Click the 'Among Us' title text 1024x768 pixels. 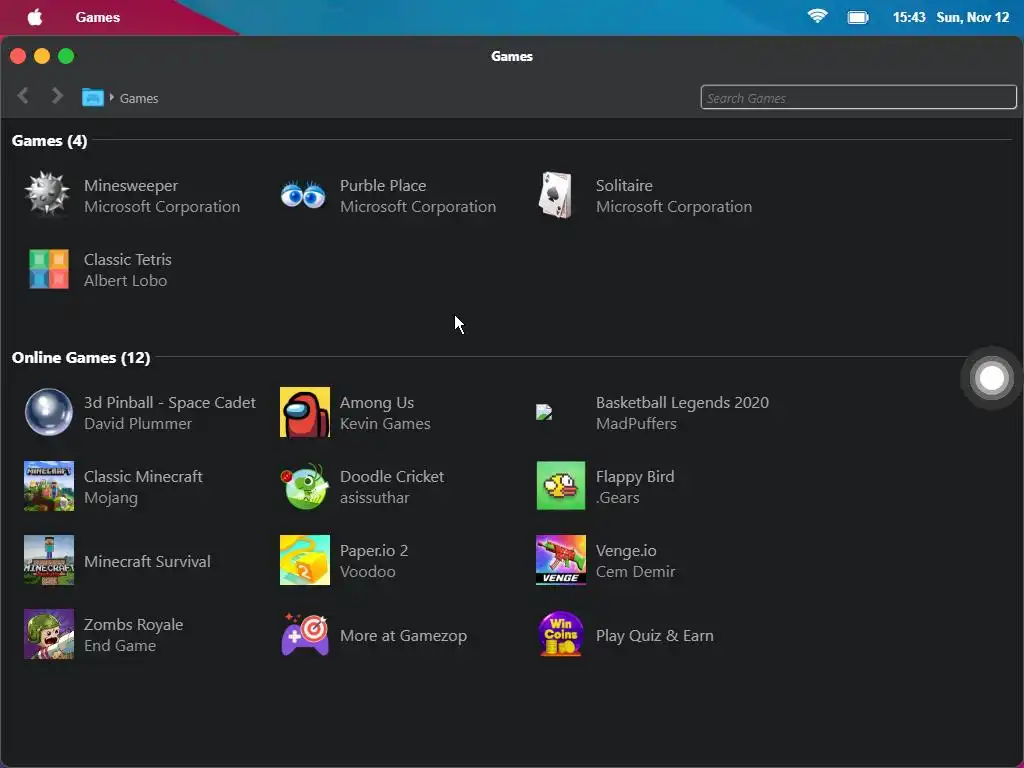coord(377,403)
